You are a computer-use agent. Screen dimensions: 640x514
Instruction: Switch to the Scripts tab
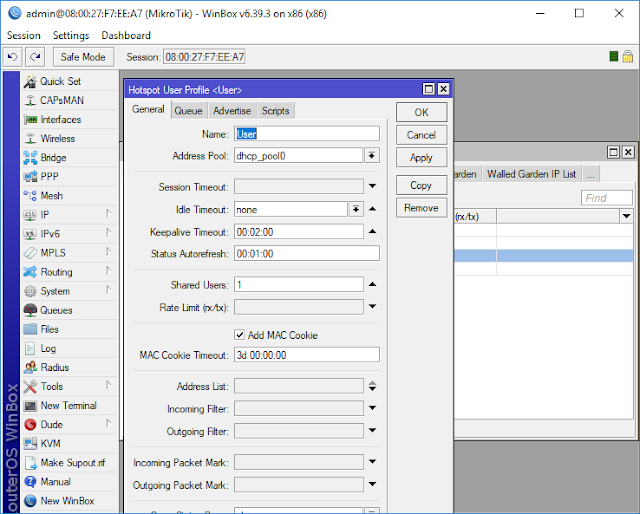pyautogui.click(x=276, y=111)
